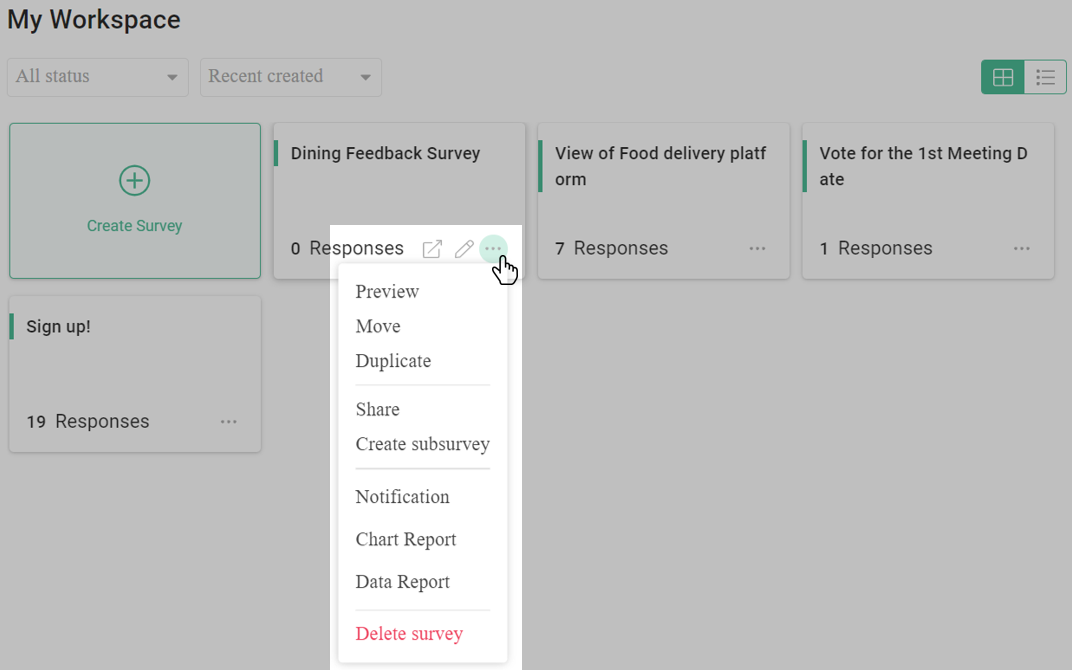Select the grid view icon
This screenshot has width=1072, height=670.
(1002, 76)
